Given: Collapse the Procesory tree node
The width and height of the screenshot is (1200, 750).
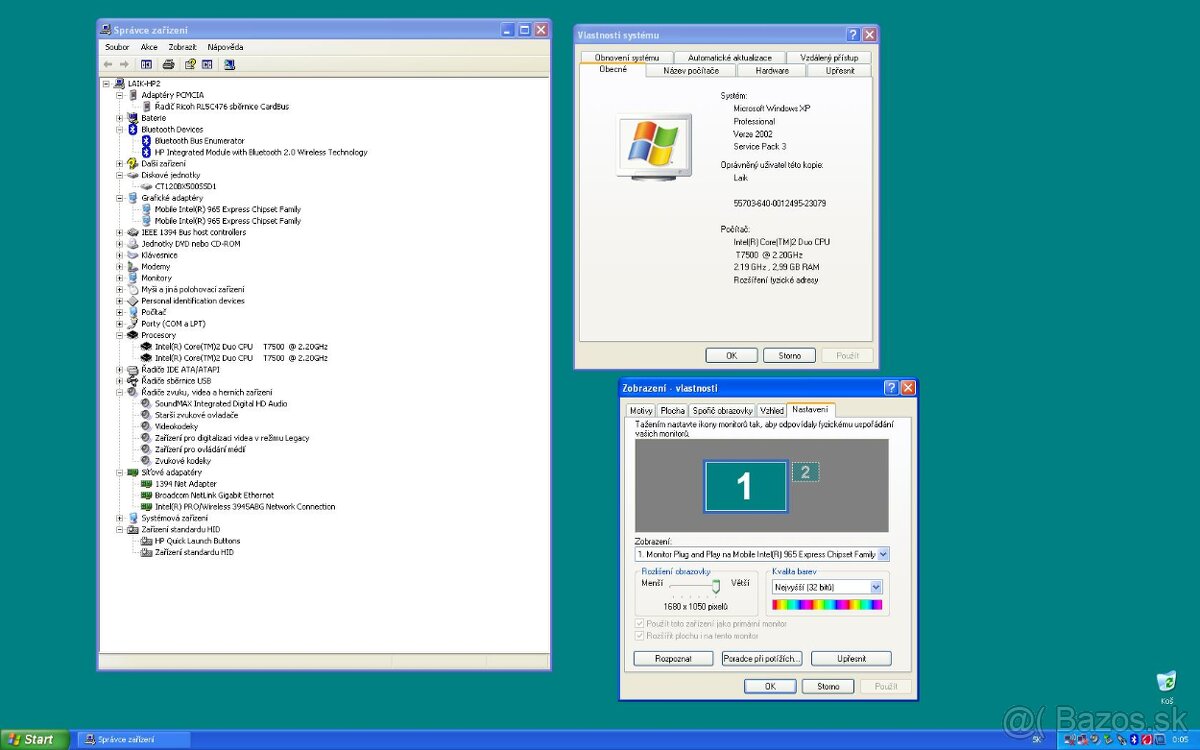Looking at the screenshot, I should pyautogui.click(x=121, y=334).
